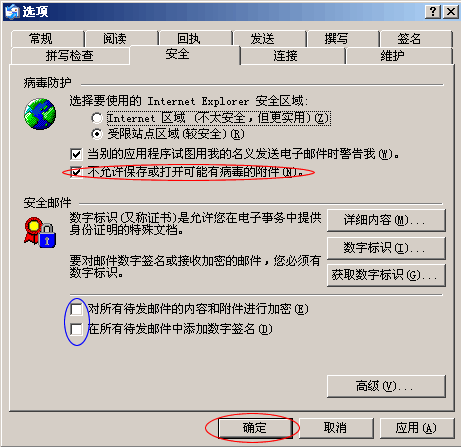Select the Internet 区域 radio option
Screen dimensions: 461x447
click(x=97, y=118)
